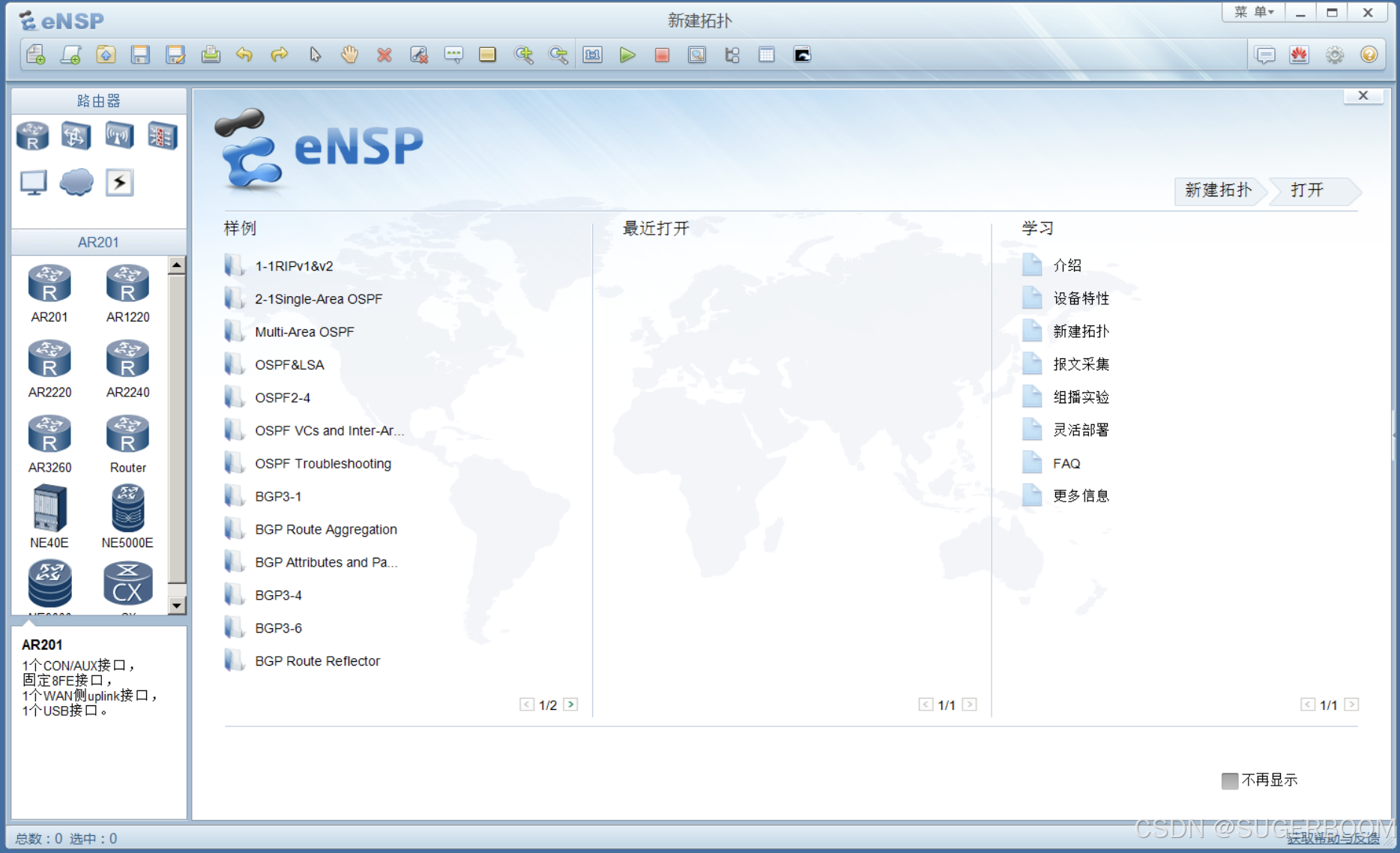The width and height of the screenshot is (1400, 853).
Task: Click the Redo arrow icon
Action: coord(280,55)
